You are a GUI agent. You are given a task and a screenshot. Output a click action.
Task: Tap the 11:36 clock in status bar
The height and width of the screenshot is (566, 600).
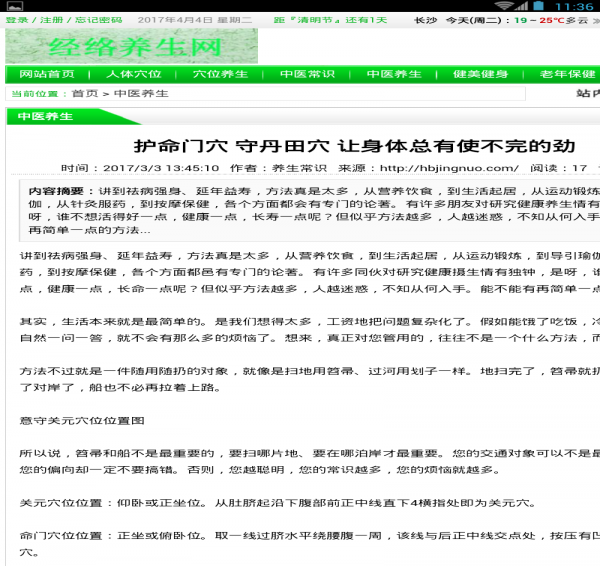[x=574, y=6]
